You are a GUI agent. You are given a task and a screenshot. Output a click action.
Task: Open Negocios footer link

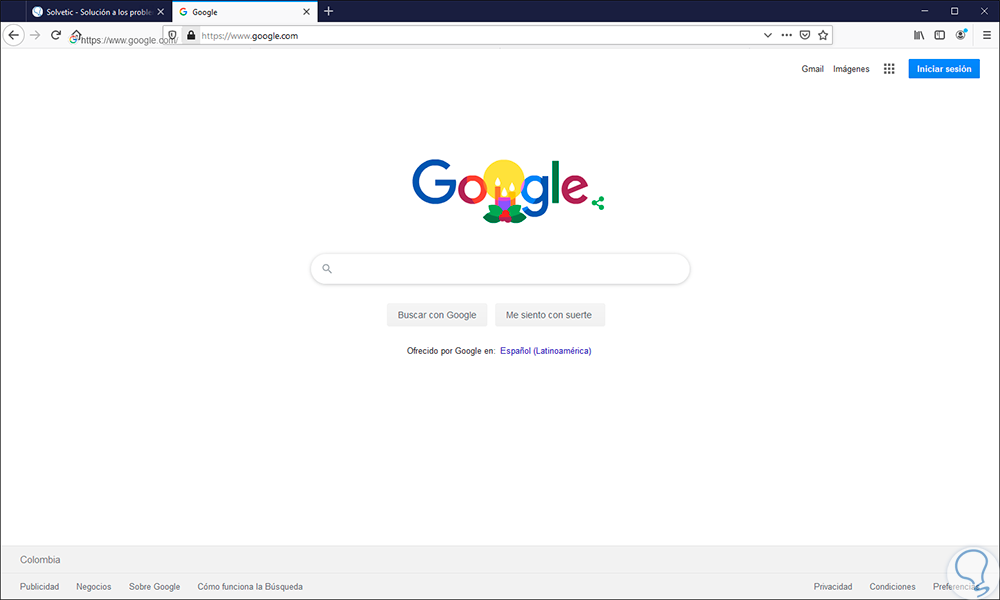click(94, 587)
